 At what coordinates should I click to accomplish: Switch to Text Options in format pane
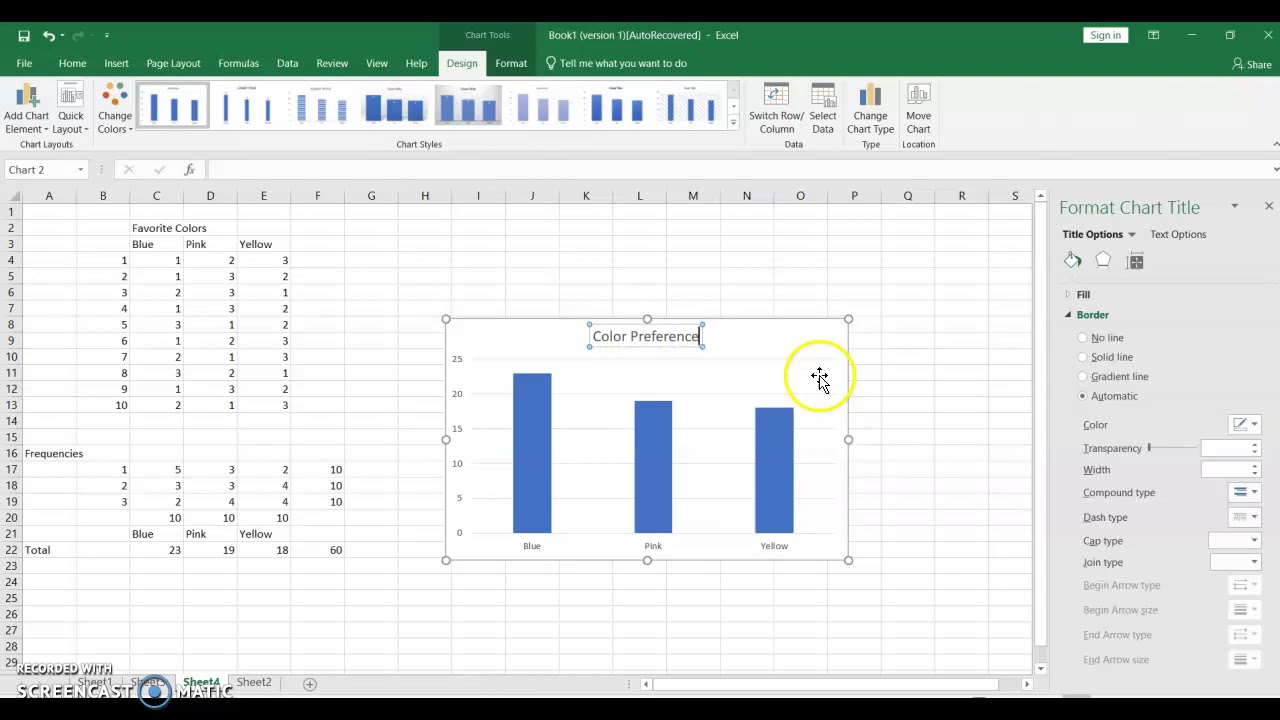point(1178,234)
